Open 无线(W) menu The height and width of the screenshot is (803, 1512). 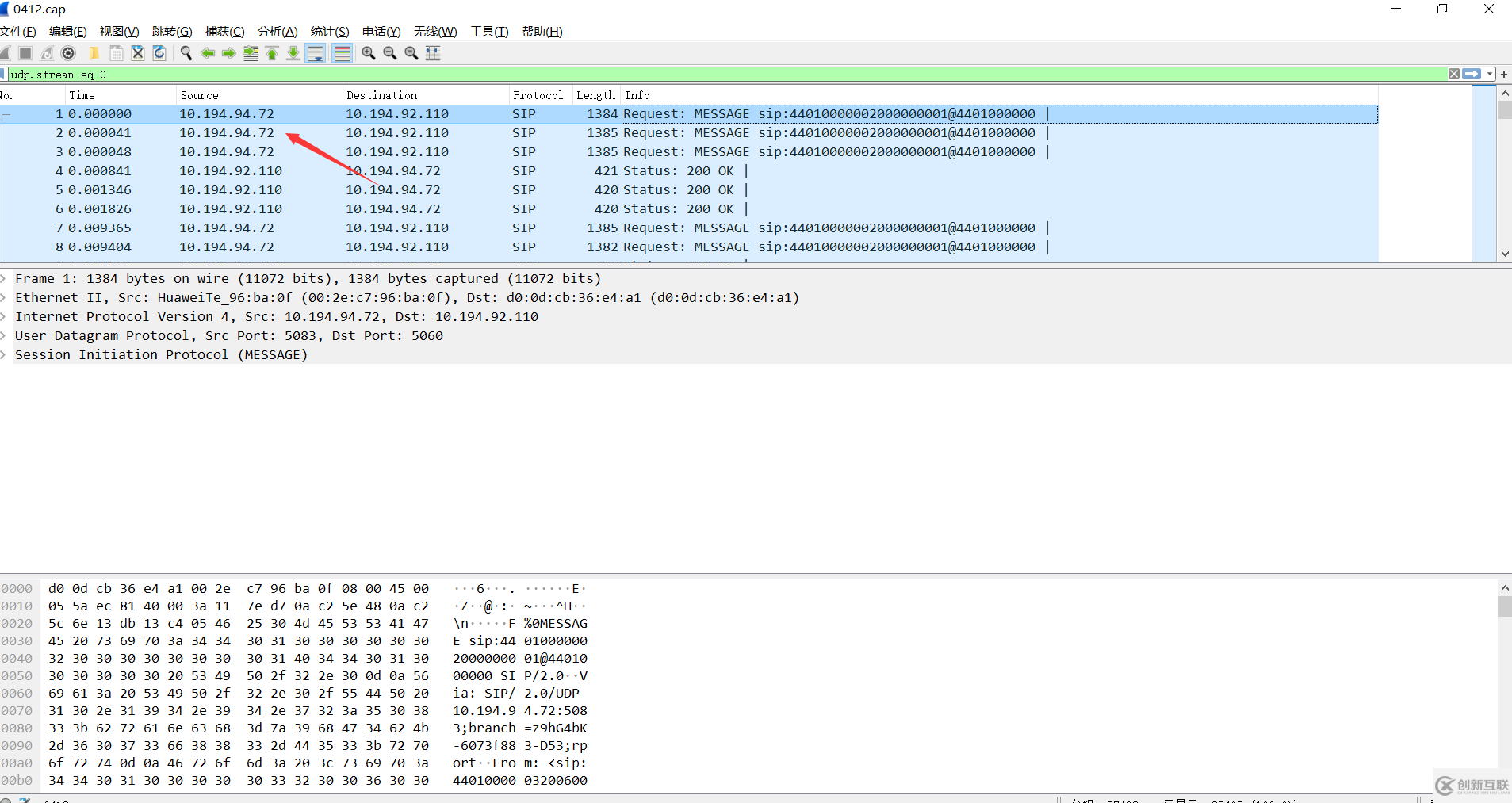pyautogui.click(x=435, y=32)
